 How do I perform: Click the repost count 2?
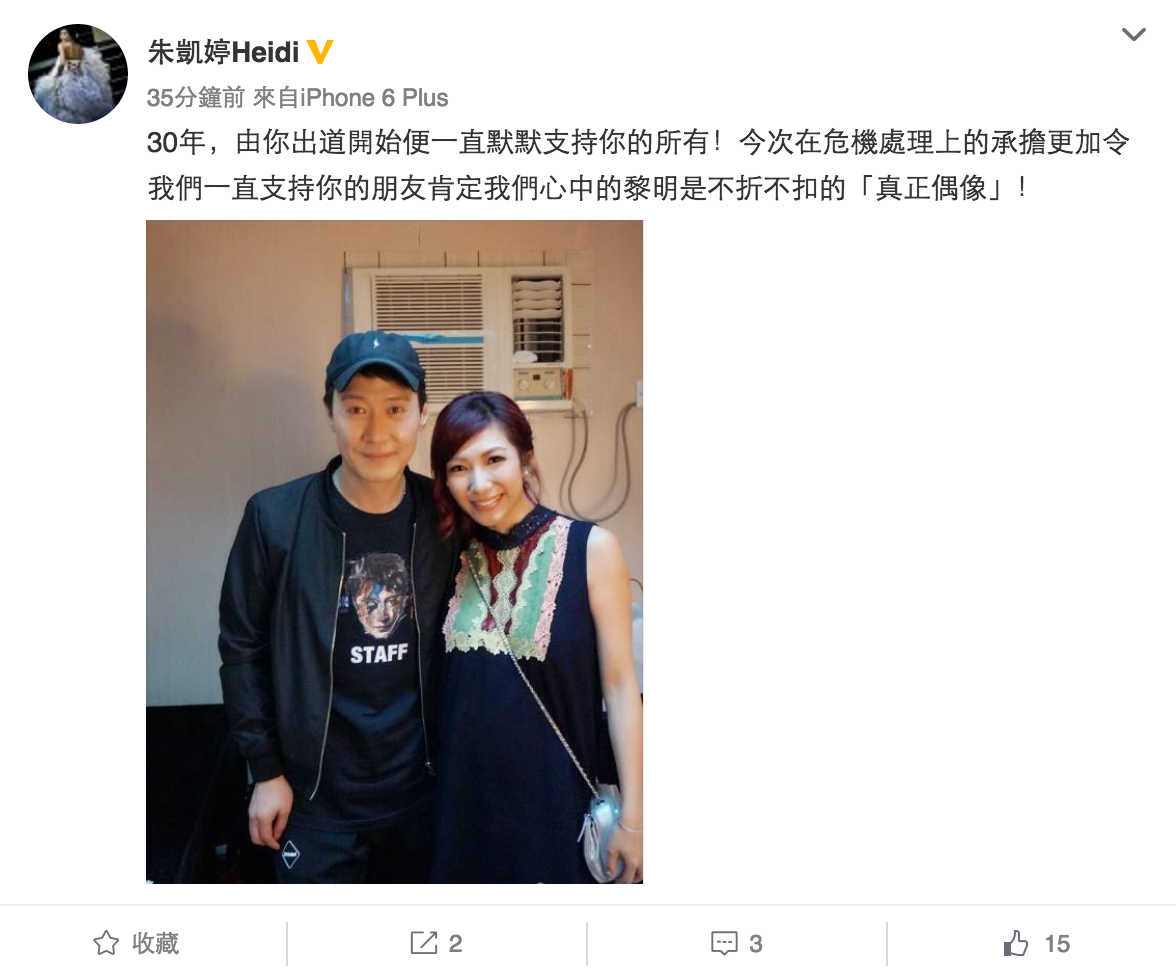(455, 943)
